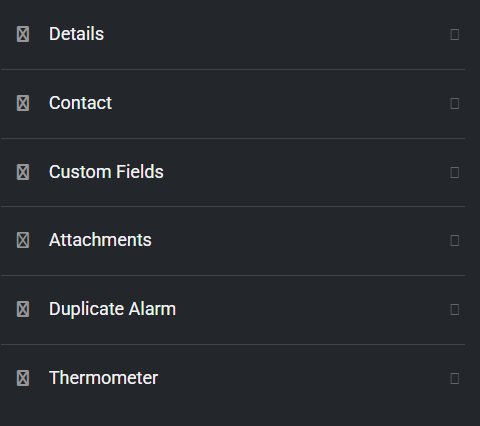Click empty space in Thermometer row

[x=300, y=378]
